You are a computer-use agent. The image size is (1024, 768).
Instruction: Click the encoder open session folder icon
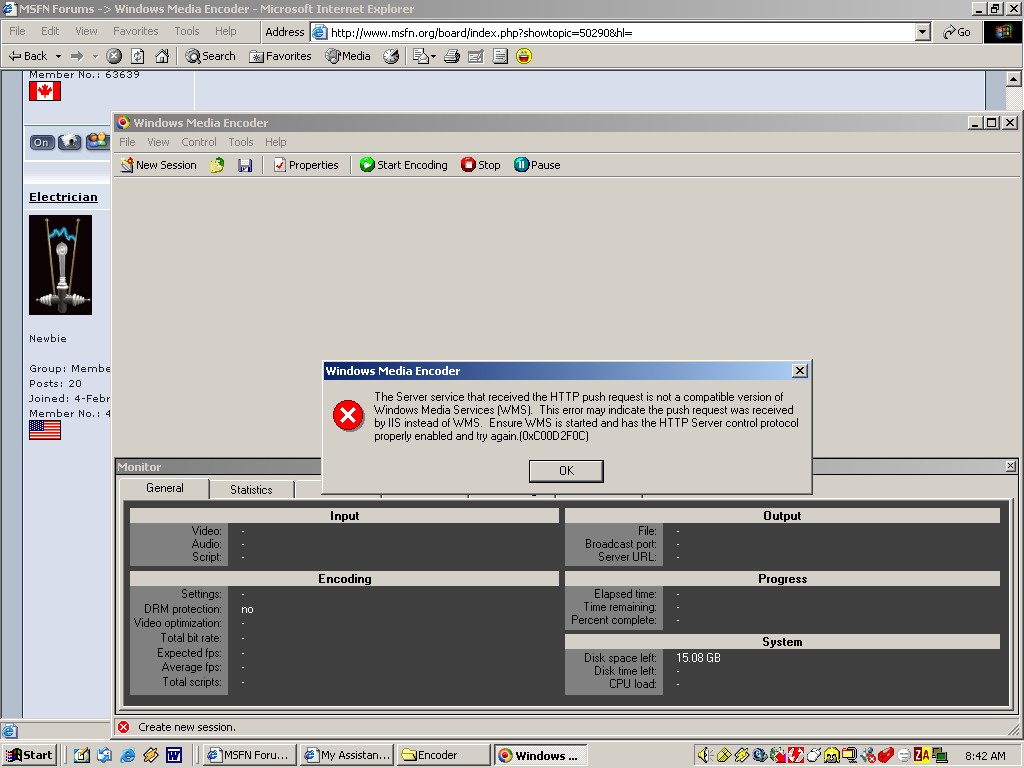[217, 165]
